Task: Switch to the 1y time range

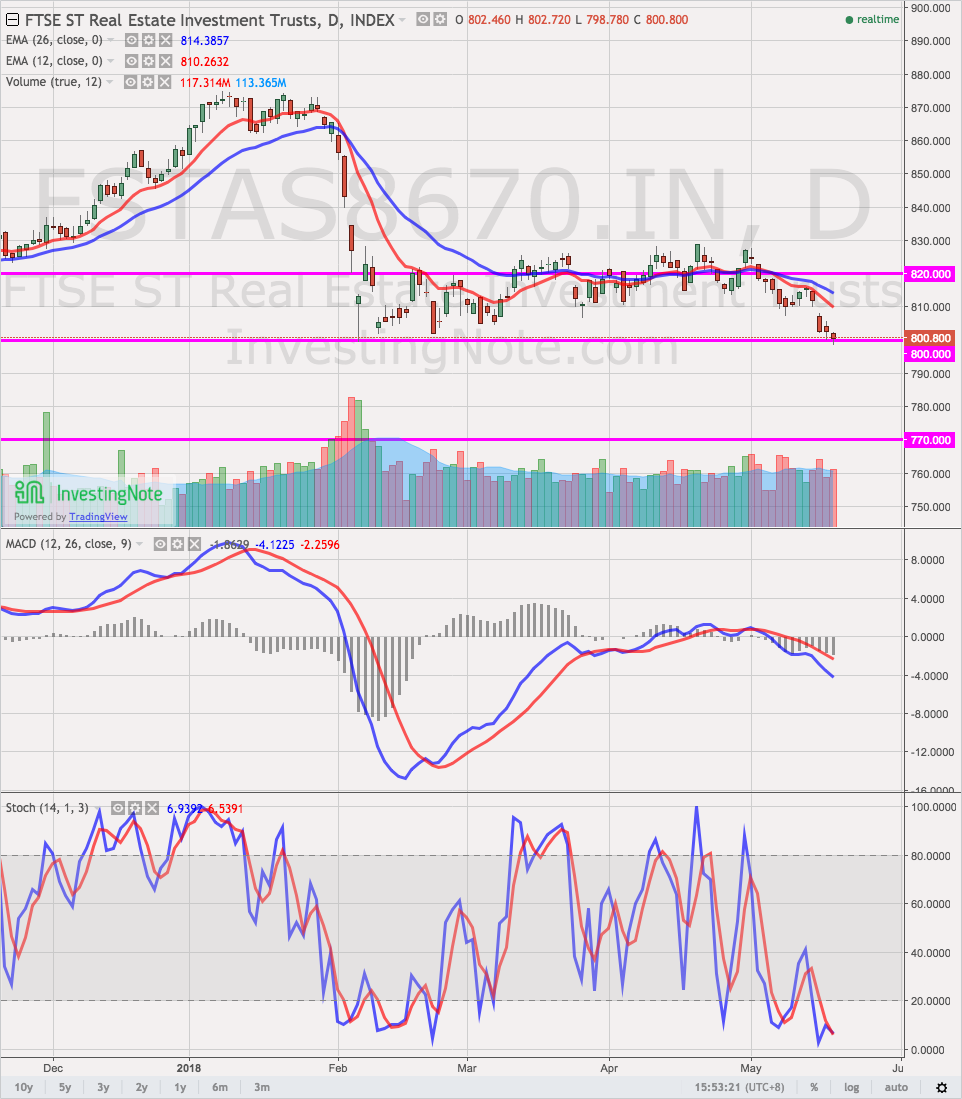Action: 181,1087
